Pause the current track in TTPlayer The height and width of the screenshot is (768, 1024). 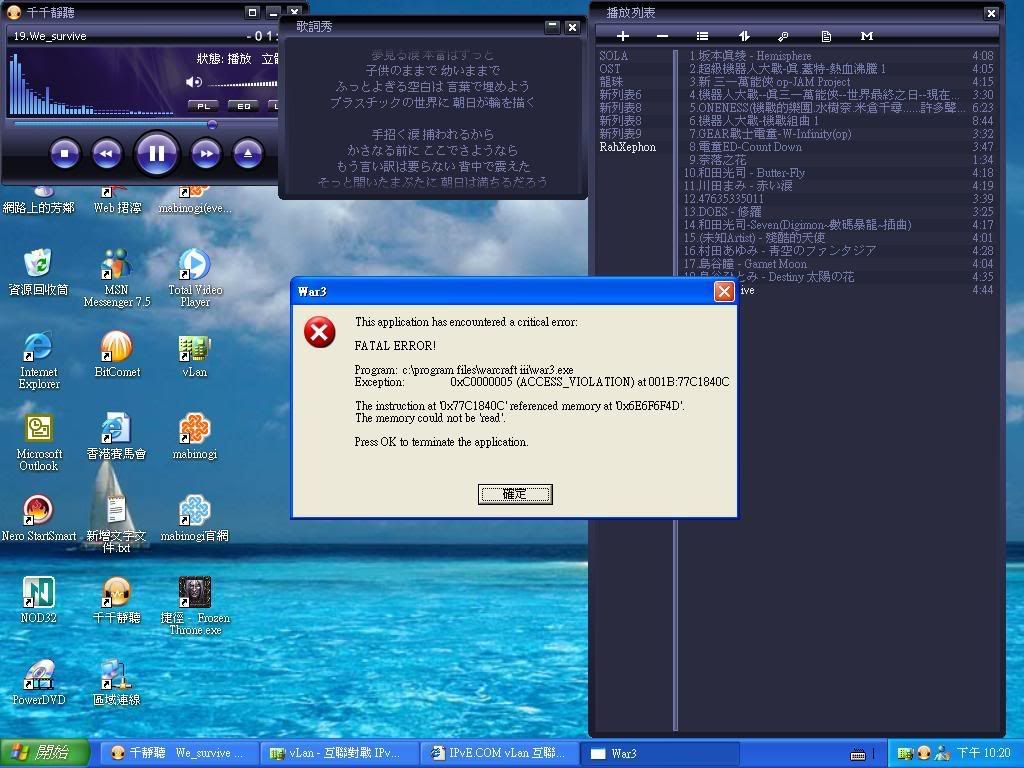pyautogui.click(x=157, y=153)
